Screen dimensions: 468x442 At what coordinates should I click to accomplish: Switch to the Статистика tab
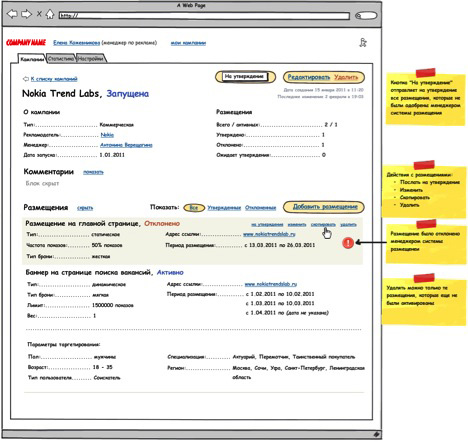click(61, 58)
